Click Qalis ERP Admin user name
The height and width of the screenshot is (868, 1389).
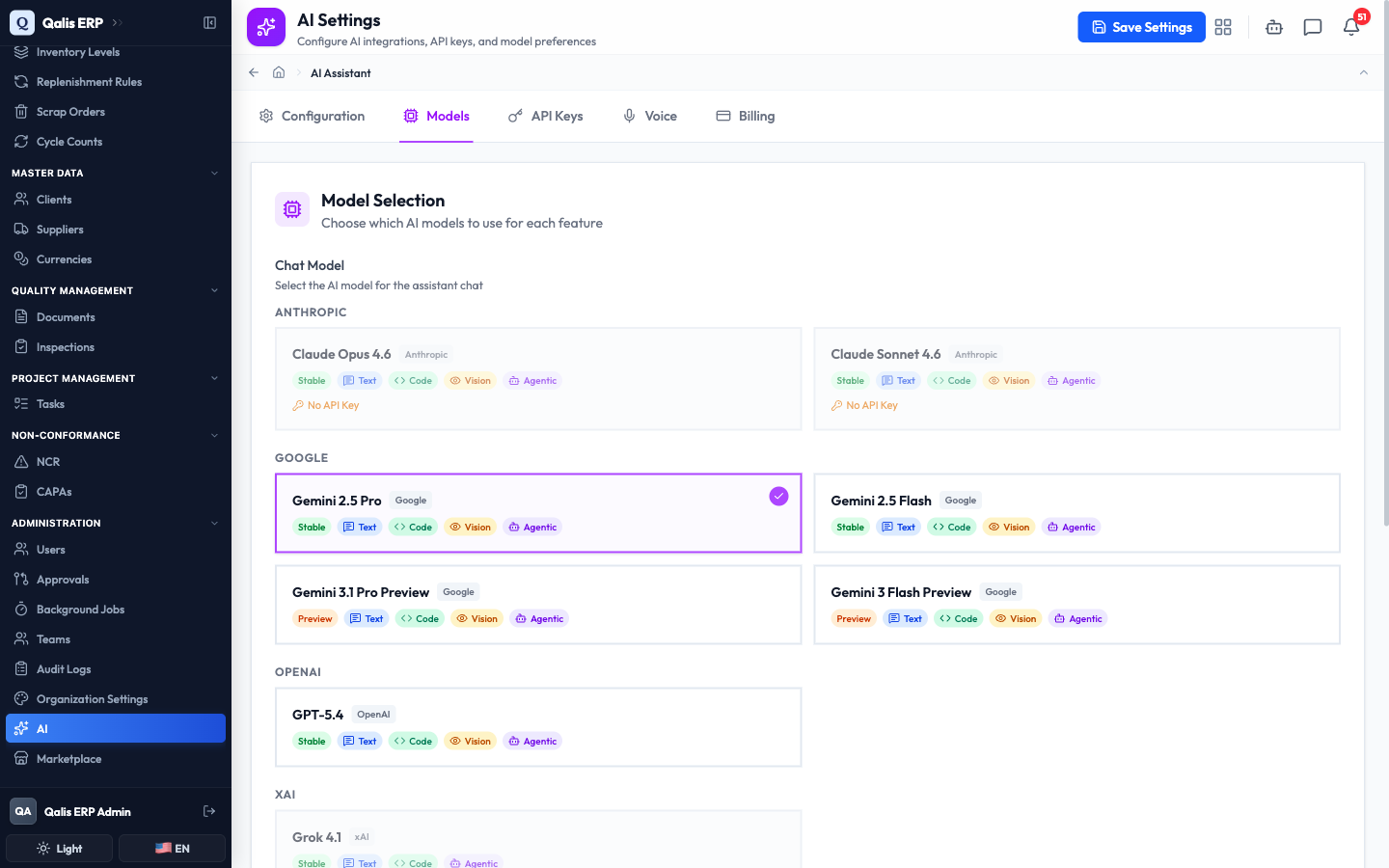tap(88, 812)
